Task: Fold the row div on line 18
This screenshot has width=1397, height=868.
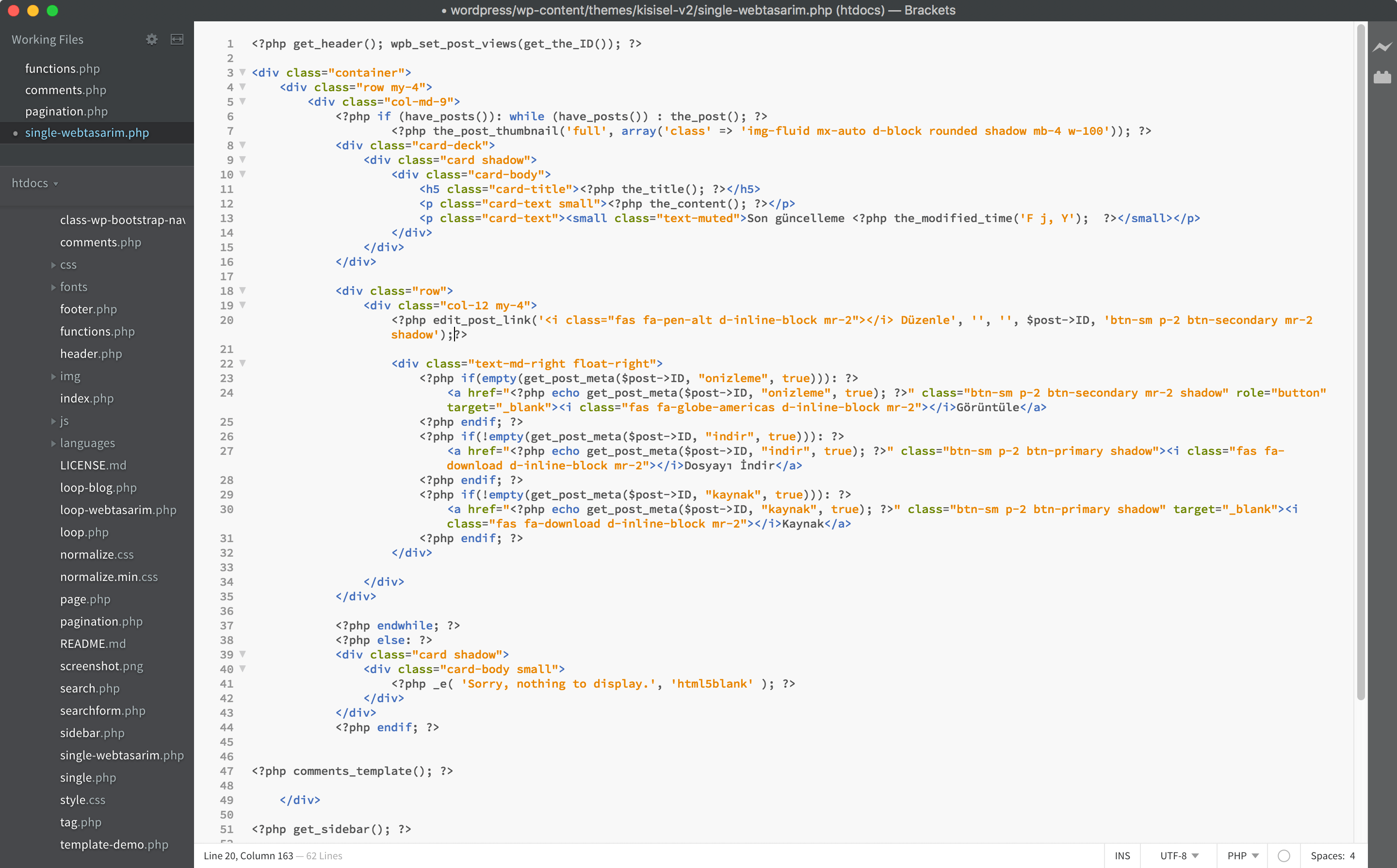Action: click(x=243, y=290)
